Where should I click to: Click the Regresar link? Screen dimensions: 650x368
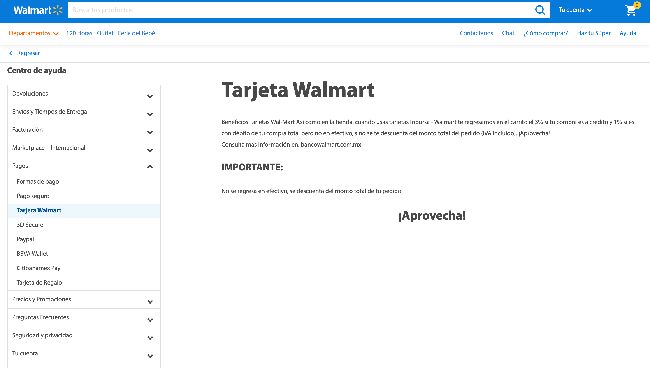[29, 53]
